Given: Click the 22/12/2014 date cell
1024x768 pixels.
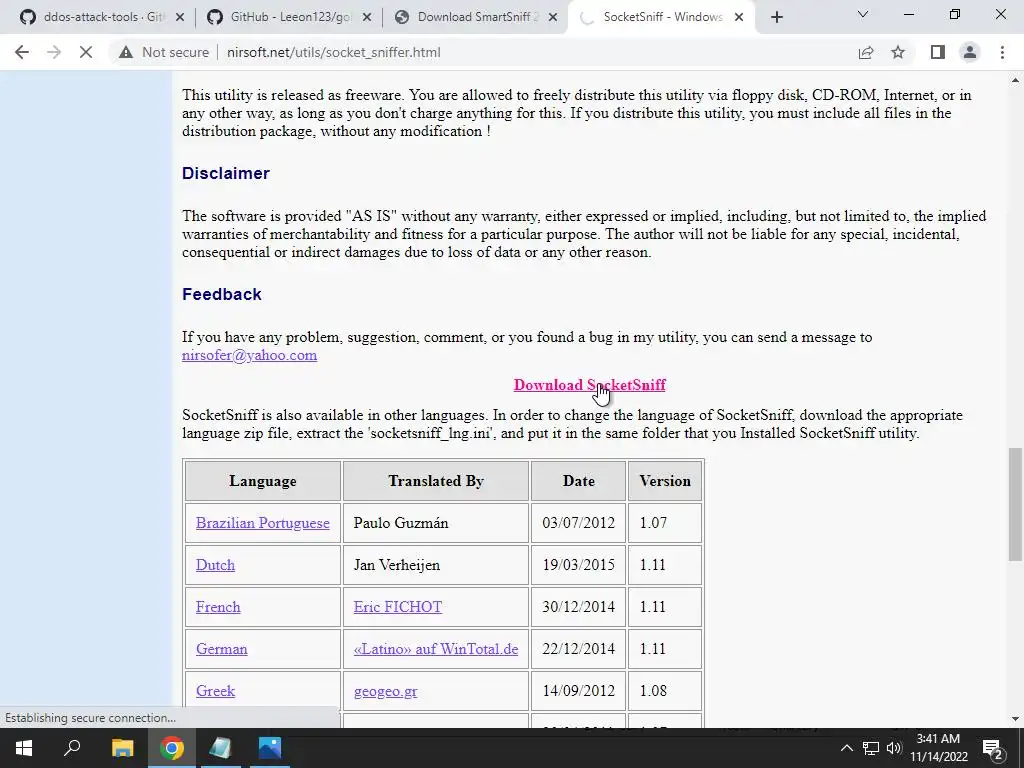Looking at the screenshot, I should (x=579, y=648).
